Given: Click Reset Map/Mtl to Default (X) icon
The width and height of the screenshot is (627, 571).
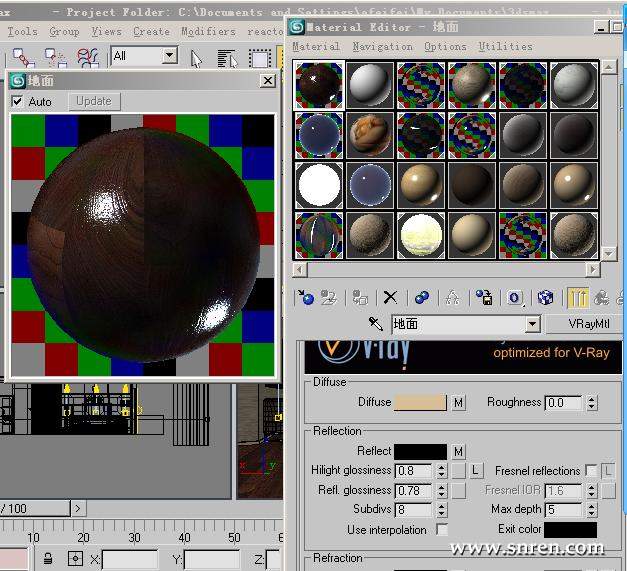Looking at the screenshot, I should pyautogui.click(x=391, y=297).
